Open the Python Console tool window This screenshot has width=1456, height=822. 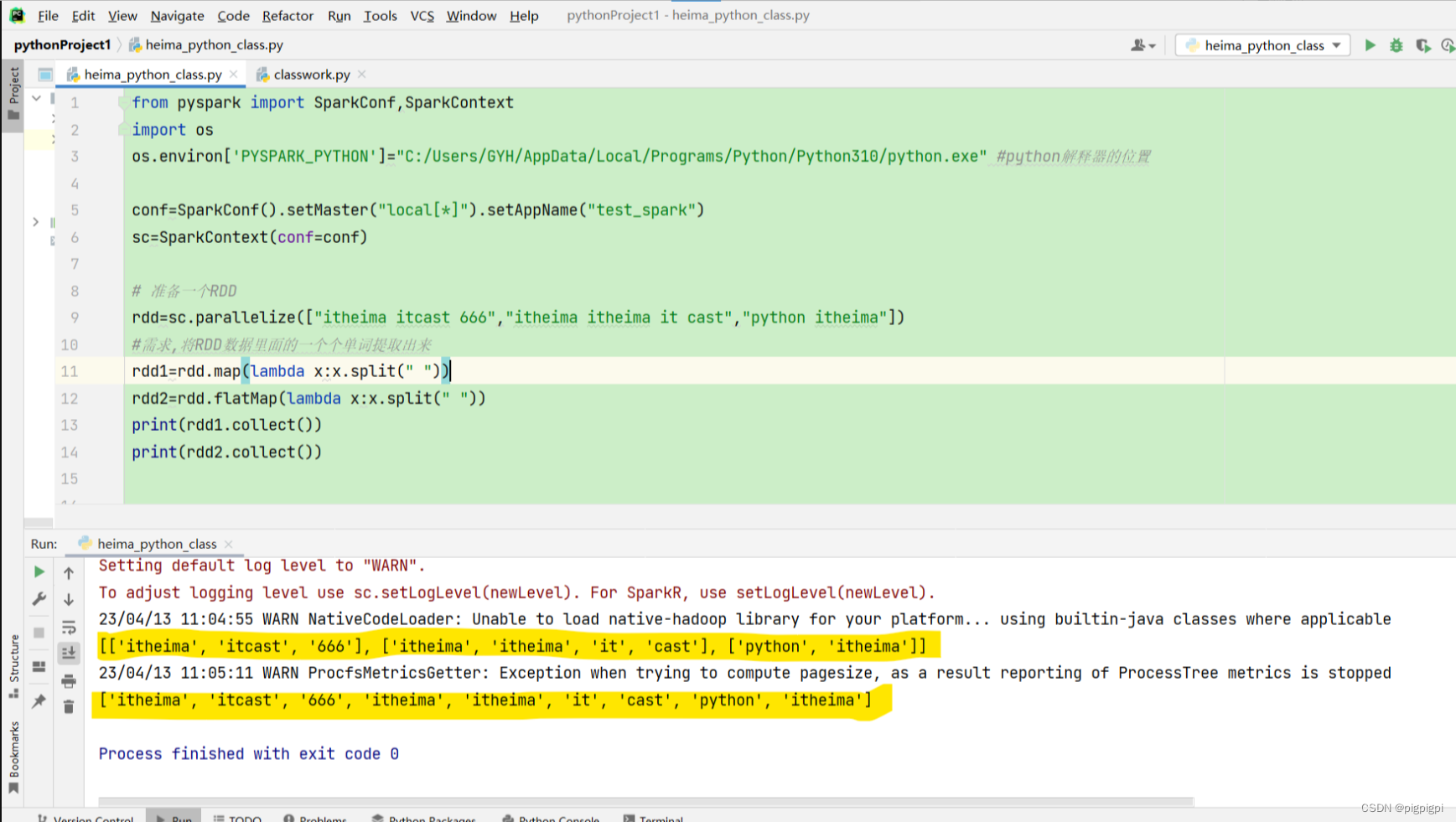(x=551, y=817)
